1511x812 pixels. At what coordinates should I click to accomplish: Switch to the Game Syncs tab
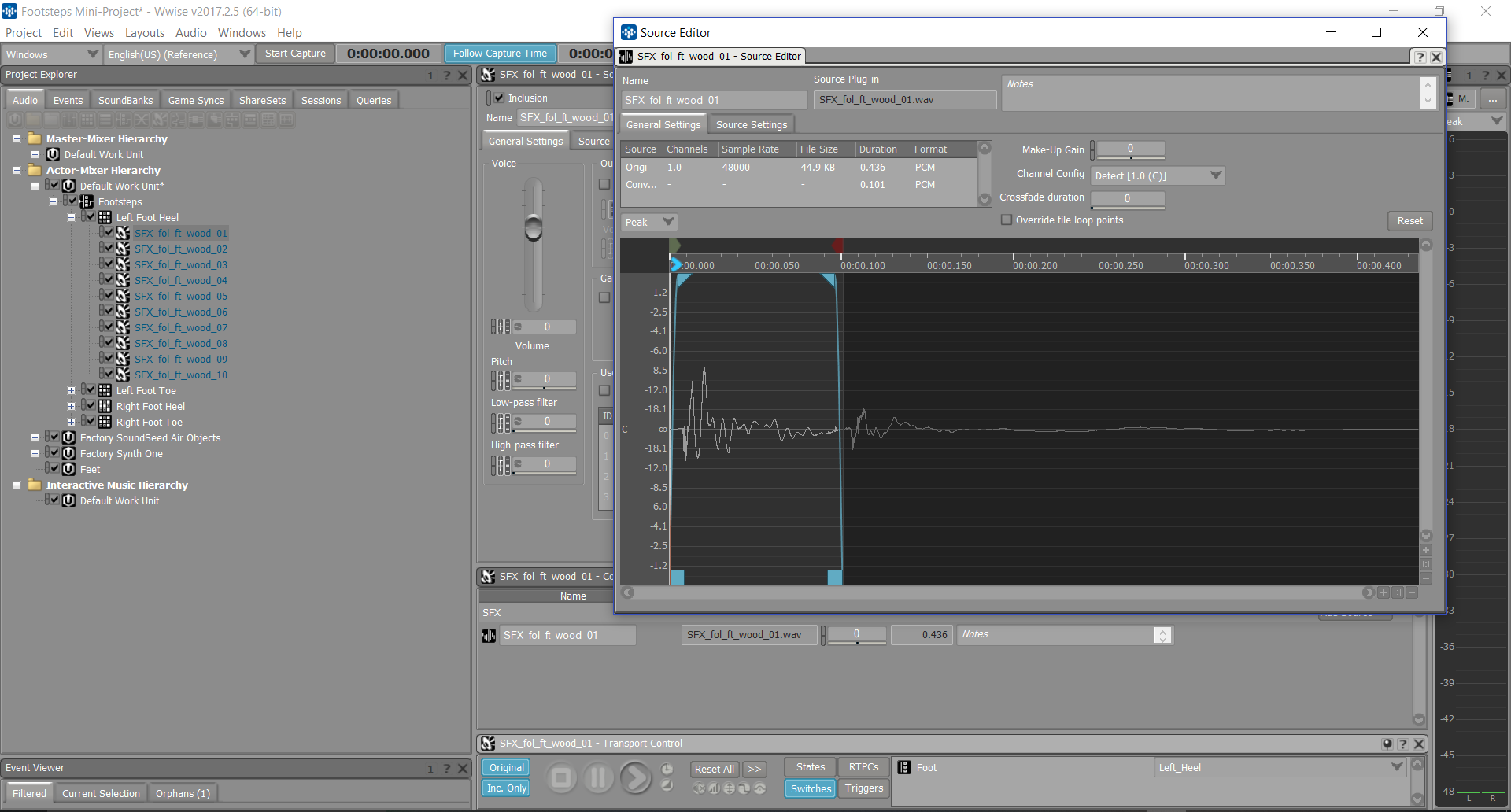196,100
